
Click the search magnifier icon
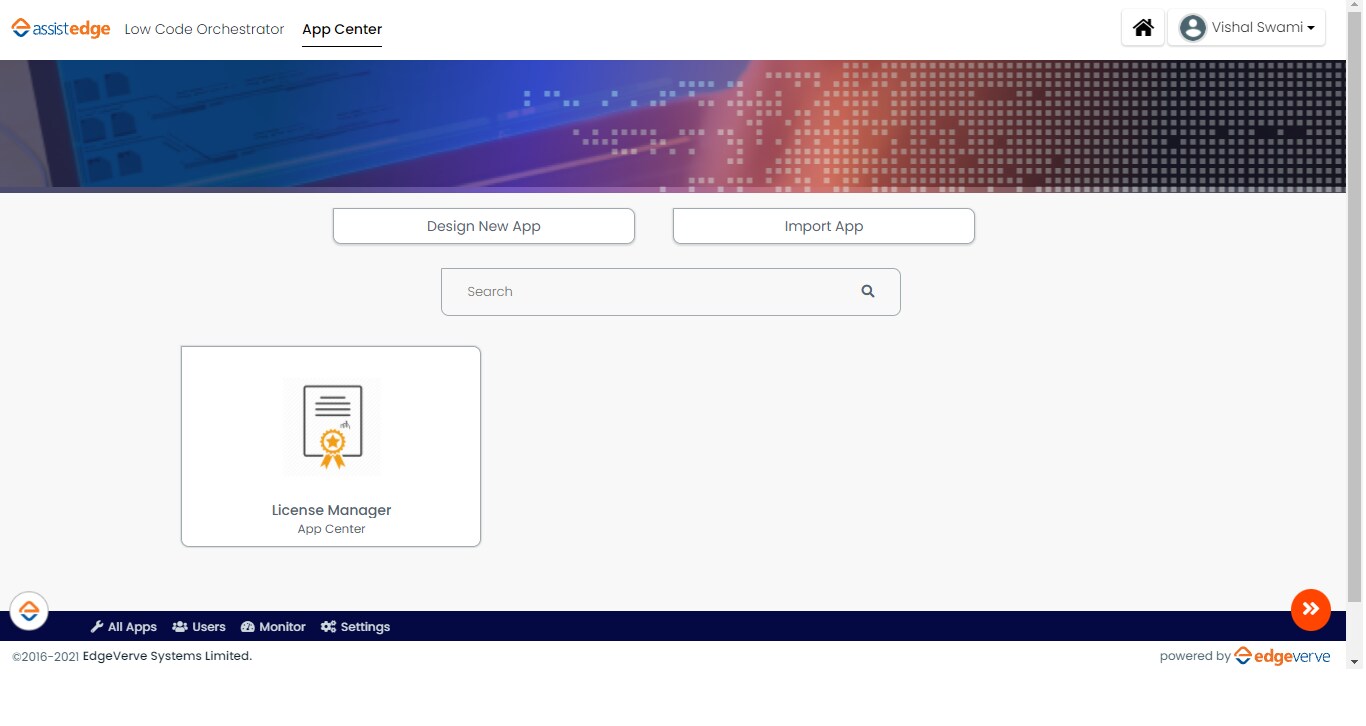[867, 291]
